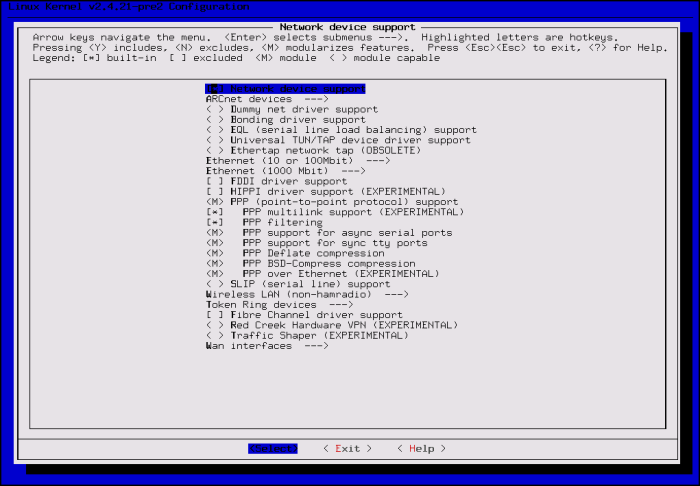Toggle the FDDI driver support checkbox

tap(214, 181)
